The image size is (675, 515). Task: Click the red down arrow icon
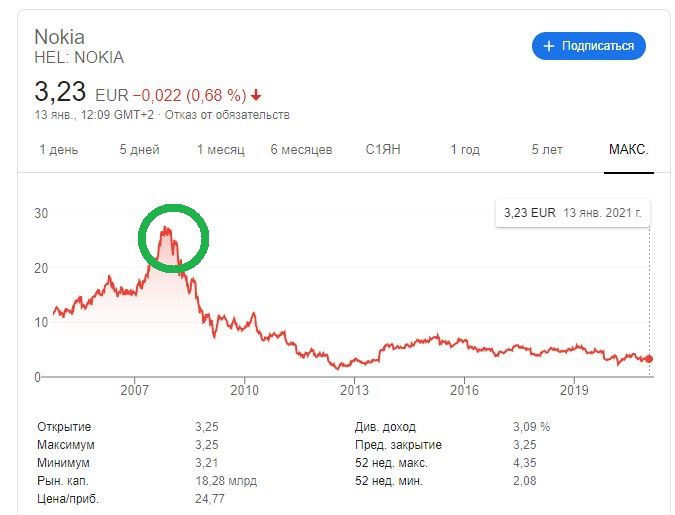256,96
